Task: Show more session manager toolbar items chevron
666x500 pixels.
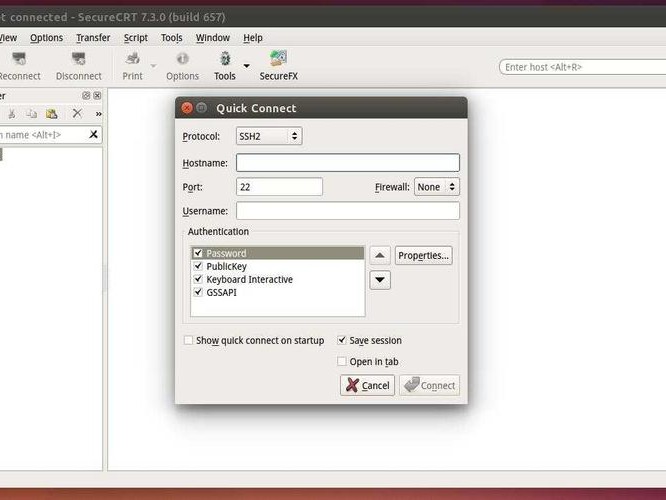Action: [99, 114]
